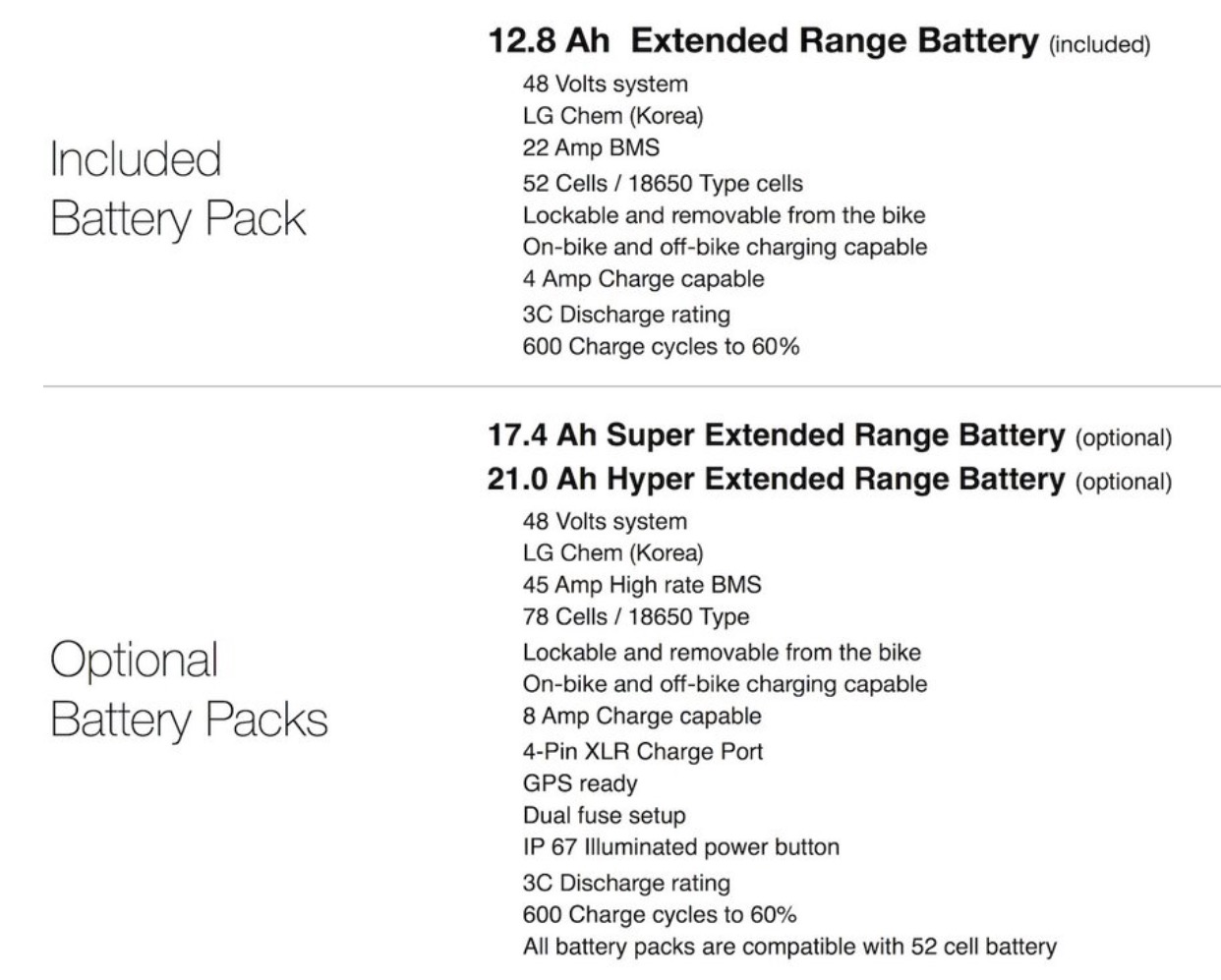Click the Dual fuse setup line
1221x980 pixels.
(x=604, y=816)
